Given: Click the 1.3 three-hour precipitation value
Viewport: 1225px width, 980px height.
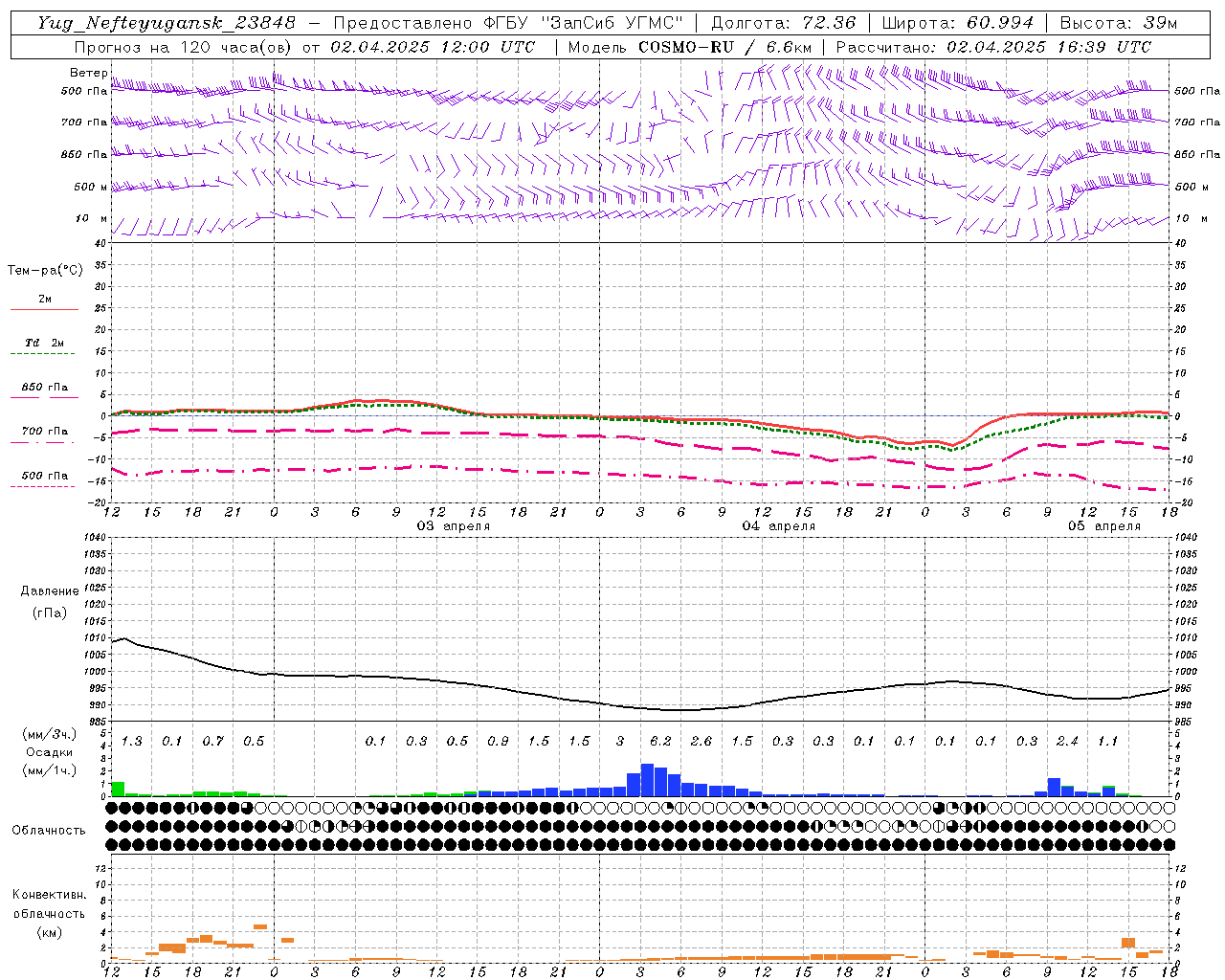Looking at the screenshot, I should (x=131, y=741).
